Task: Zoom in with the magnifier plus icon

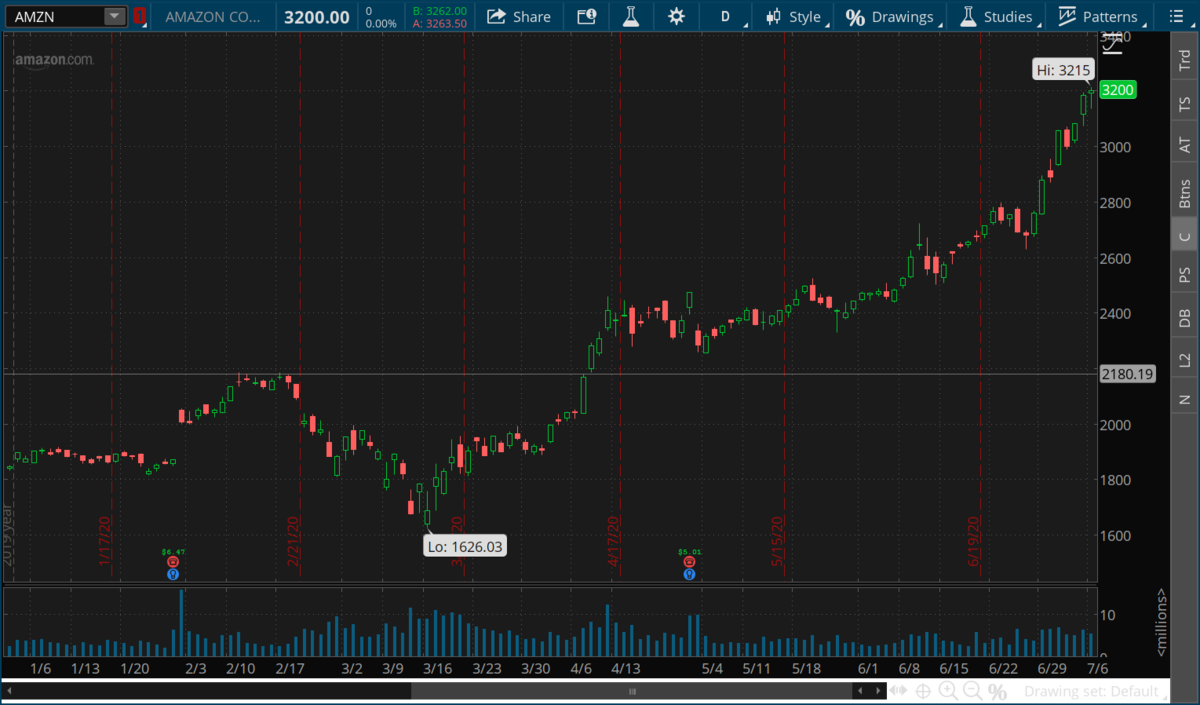Action: (948, 691)
